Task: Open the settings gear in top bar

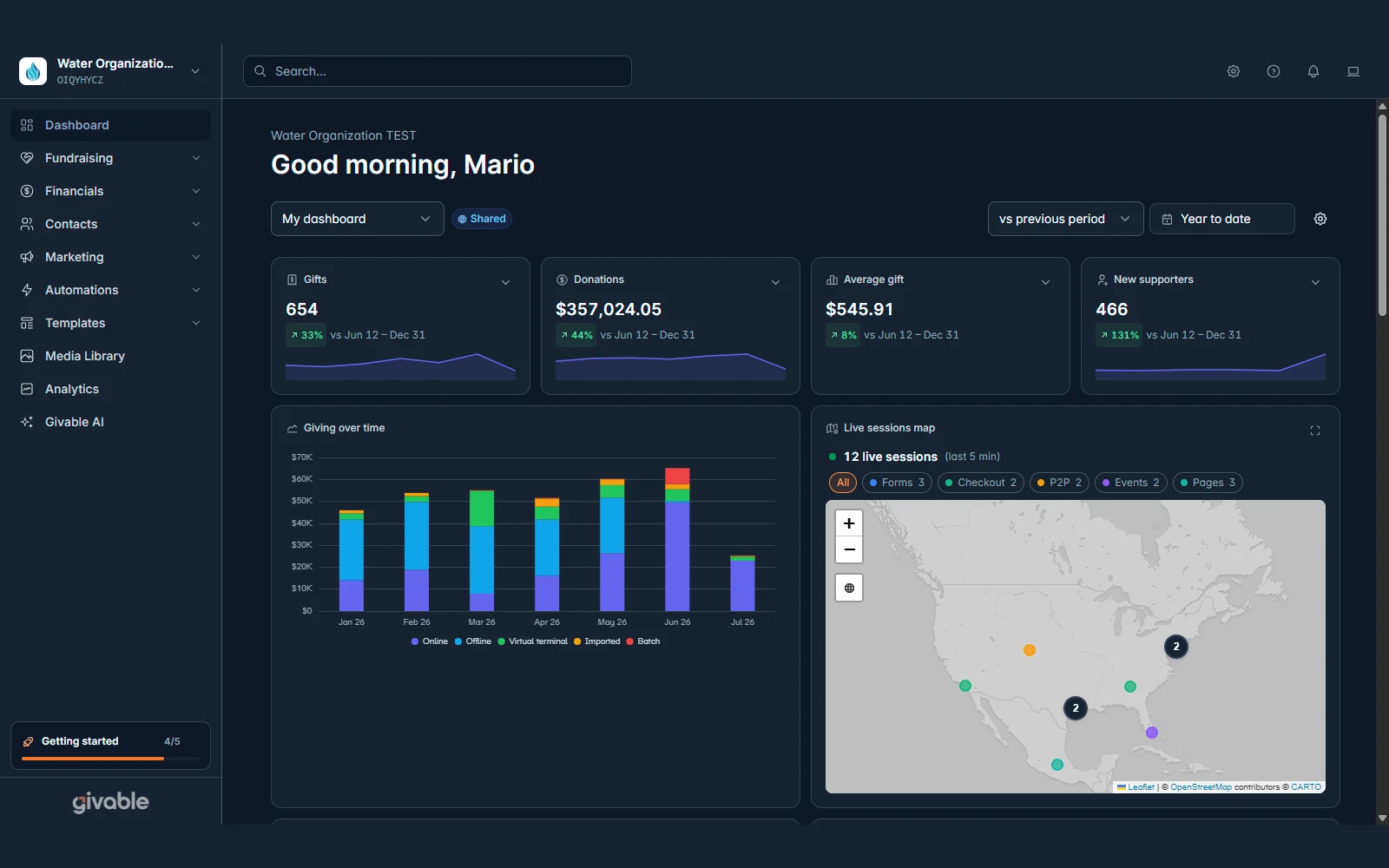Action: click(1234, 71)
